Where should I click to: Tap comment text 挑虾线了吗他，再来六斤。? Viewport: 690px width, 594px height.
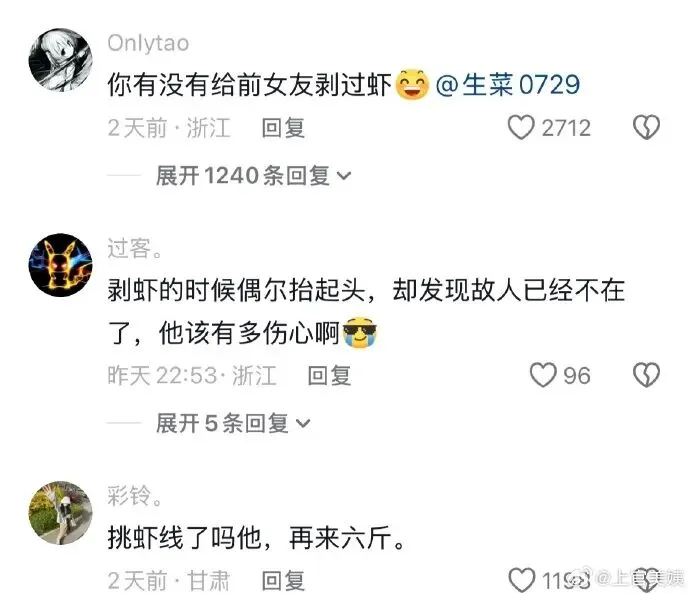(x=257, y=538)
